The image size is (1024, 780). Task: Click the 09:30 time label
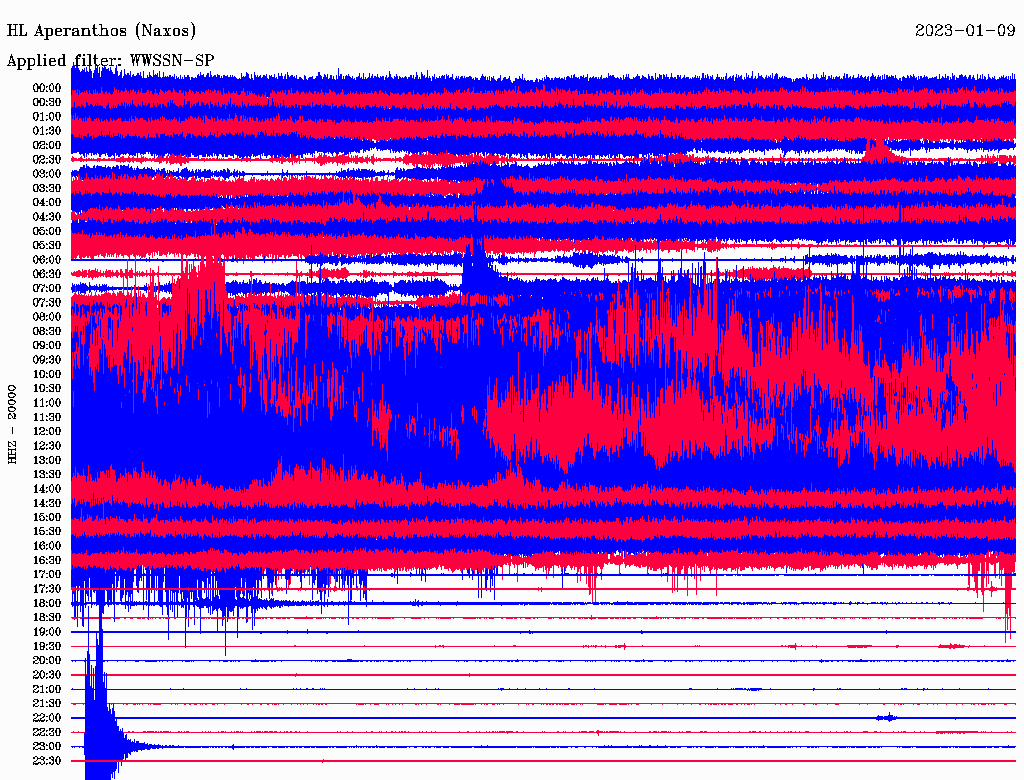[47, 360]
